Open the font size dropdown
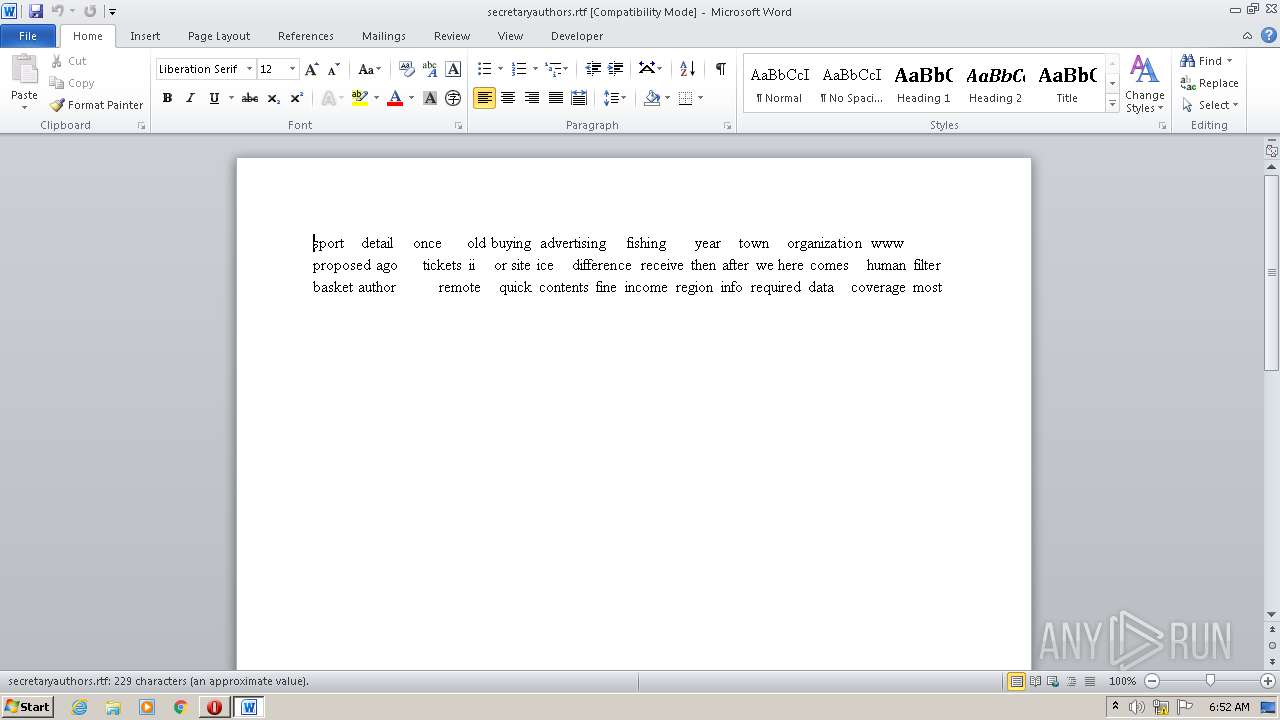Screen dimensions: 1280x720 point(292,69)
